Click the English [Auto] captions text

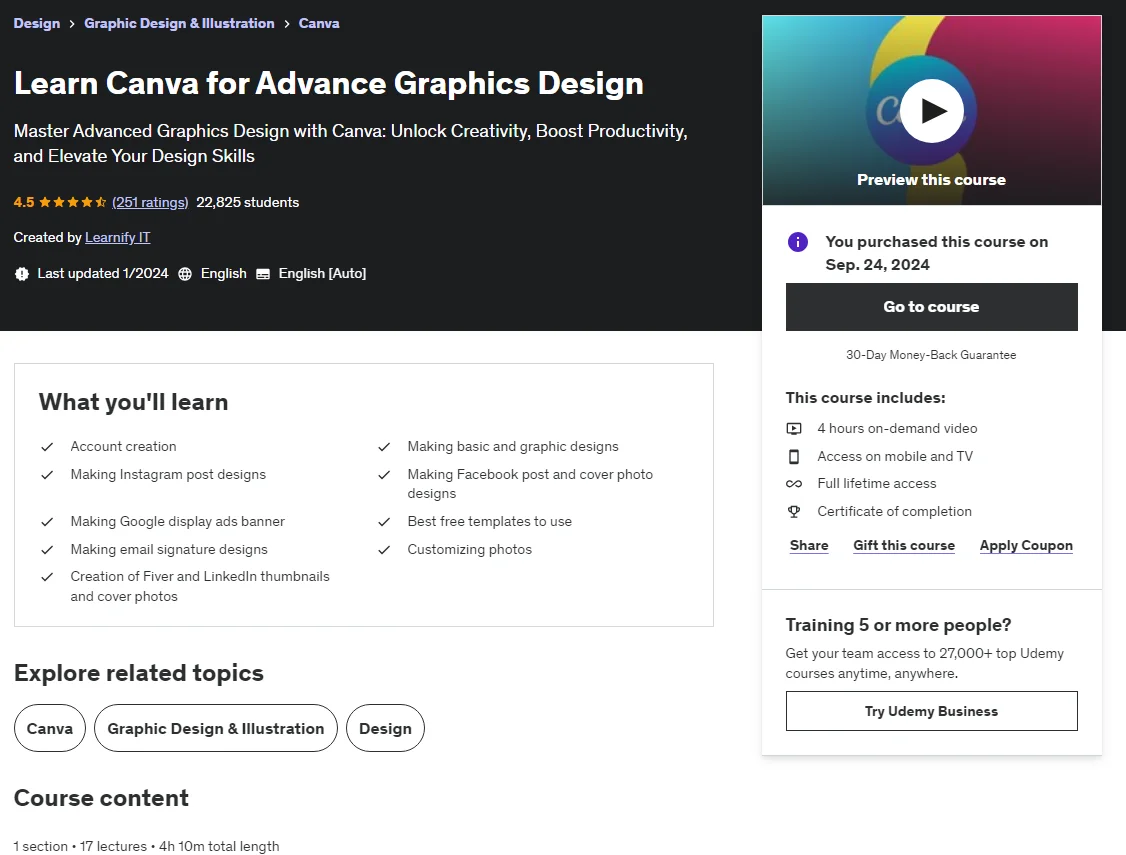click(x=322, y=274)
